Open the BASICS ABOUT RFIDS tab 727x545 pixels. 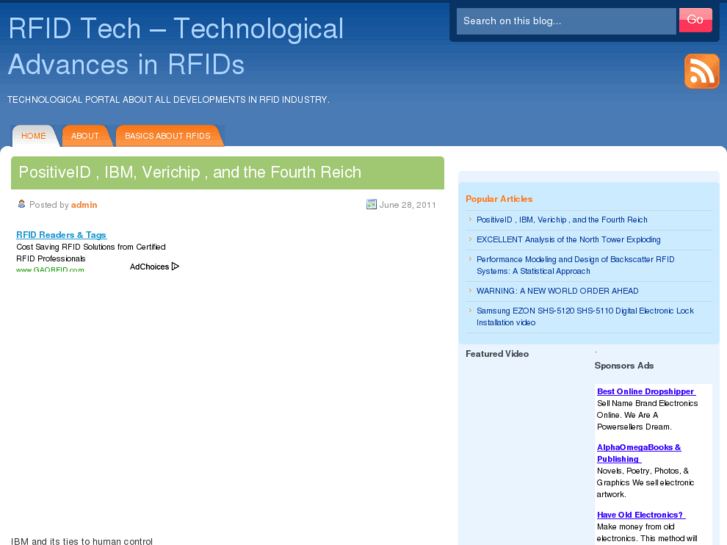(168, 136)
